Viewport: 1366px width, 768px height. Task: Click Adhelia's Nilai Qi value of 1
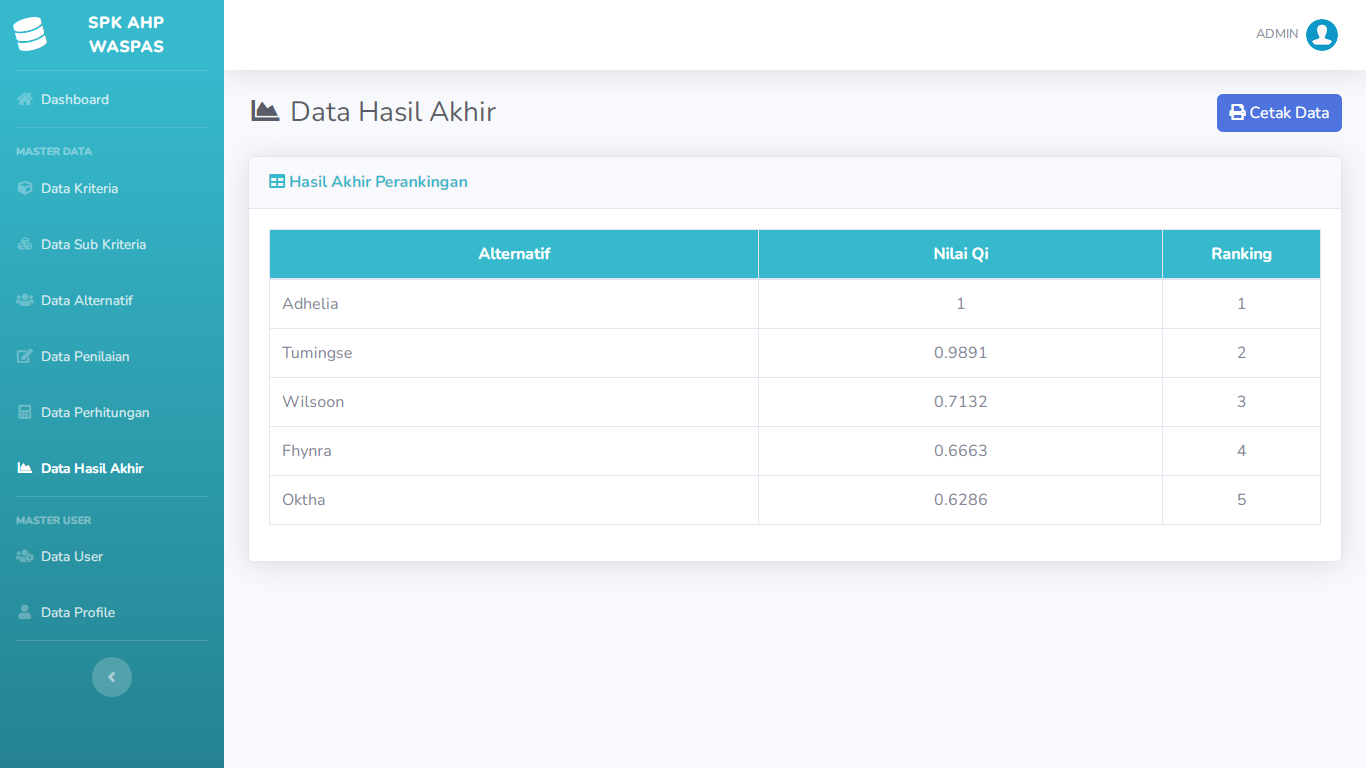tap(960, 304)
